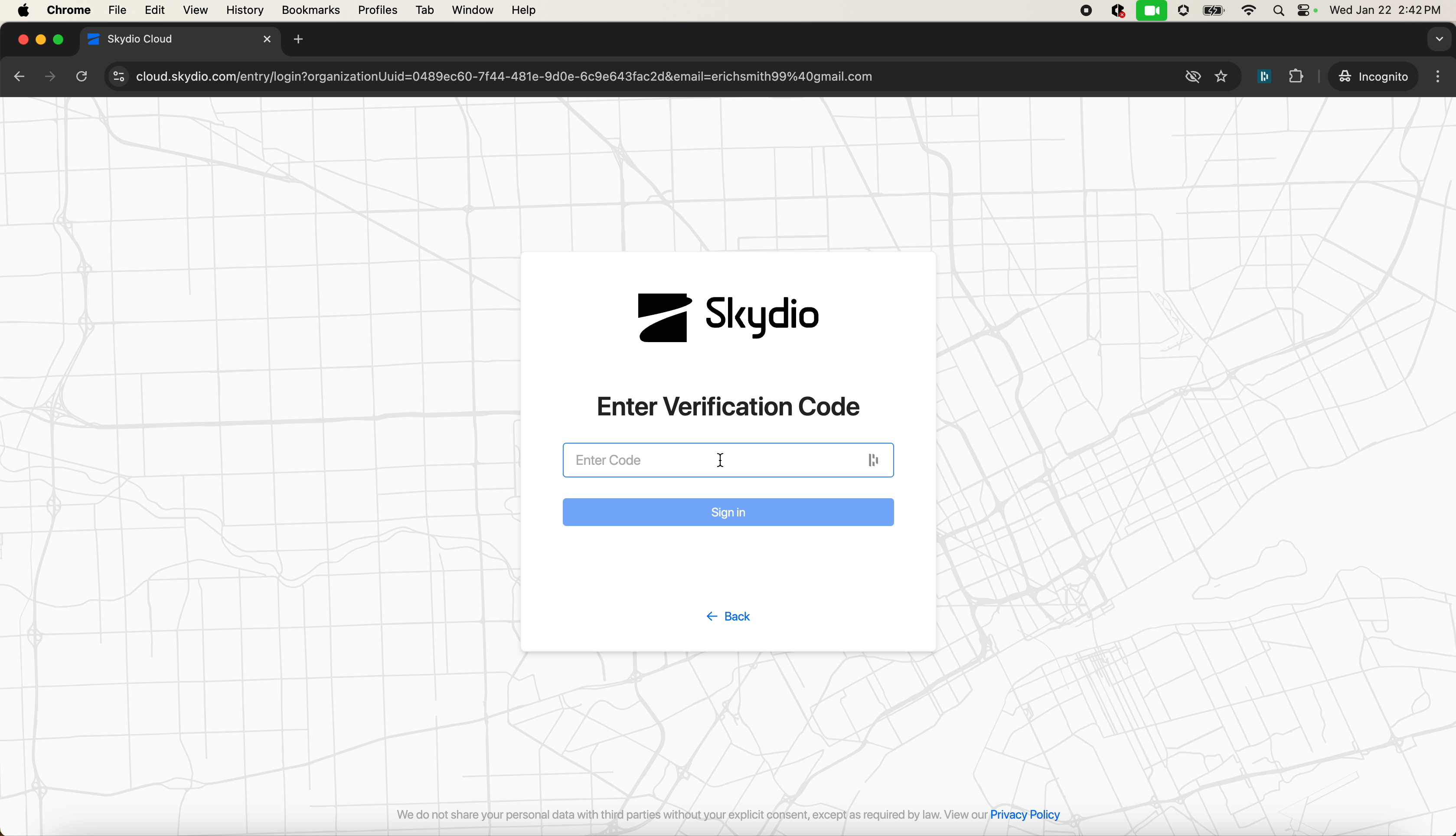Navigate back in browser history
1456x836 pixels.
point(19,76)
